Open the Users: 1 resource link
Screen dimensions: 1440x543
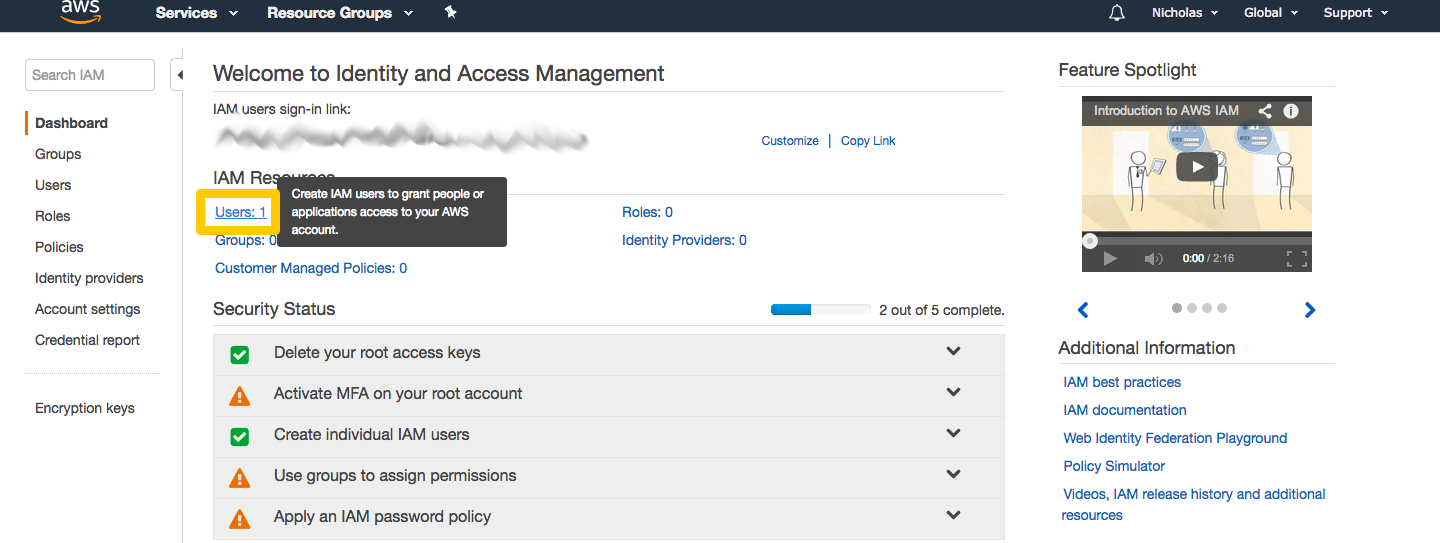(241, 212)
